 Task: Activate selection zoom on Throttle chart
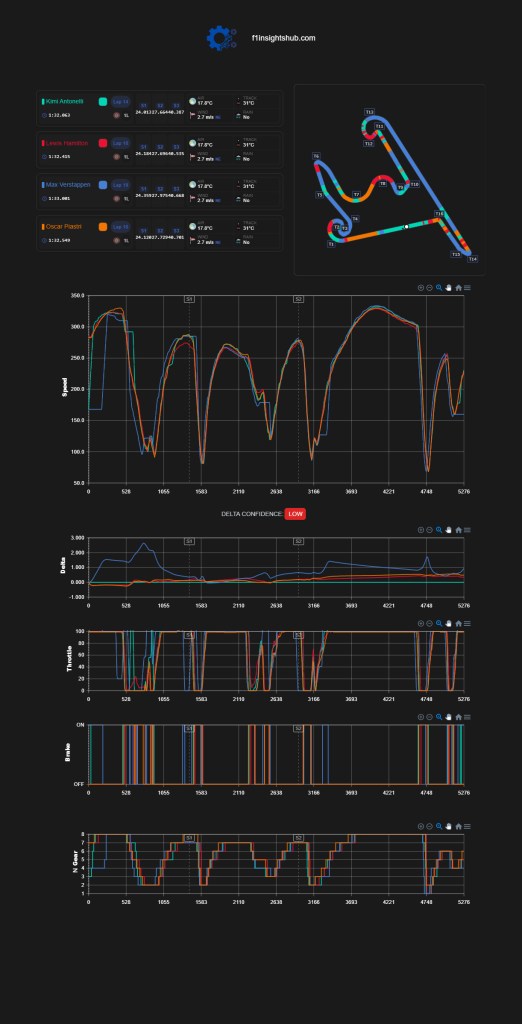click(x=439, y=623)
